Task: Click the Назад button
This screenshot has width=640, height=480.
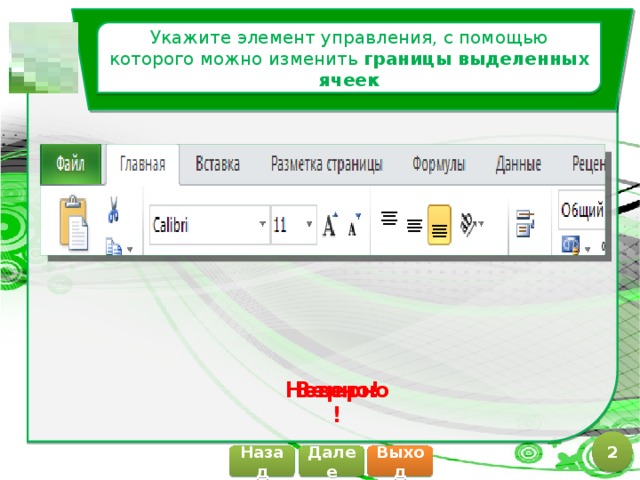Action: pos(262,461)
